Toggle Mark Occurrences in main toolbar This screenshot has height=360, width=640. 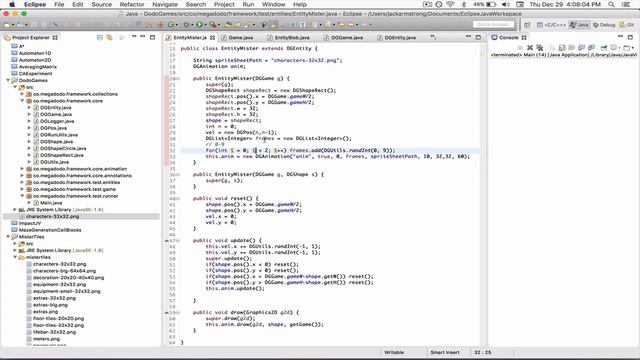(273, 24)
